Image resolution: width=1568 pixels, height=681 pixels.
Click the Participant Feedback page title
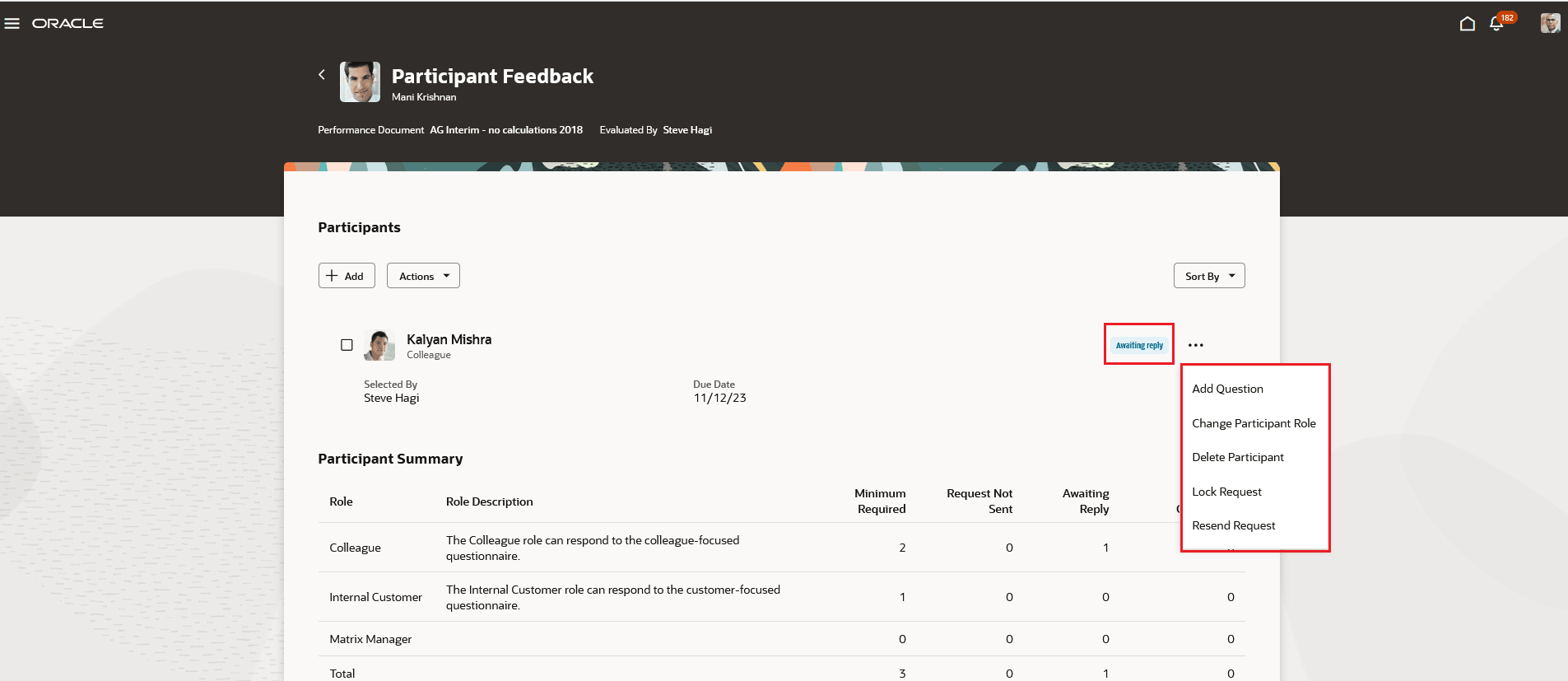tap(492, 77)
